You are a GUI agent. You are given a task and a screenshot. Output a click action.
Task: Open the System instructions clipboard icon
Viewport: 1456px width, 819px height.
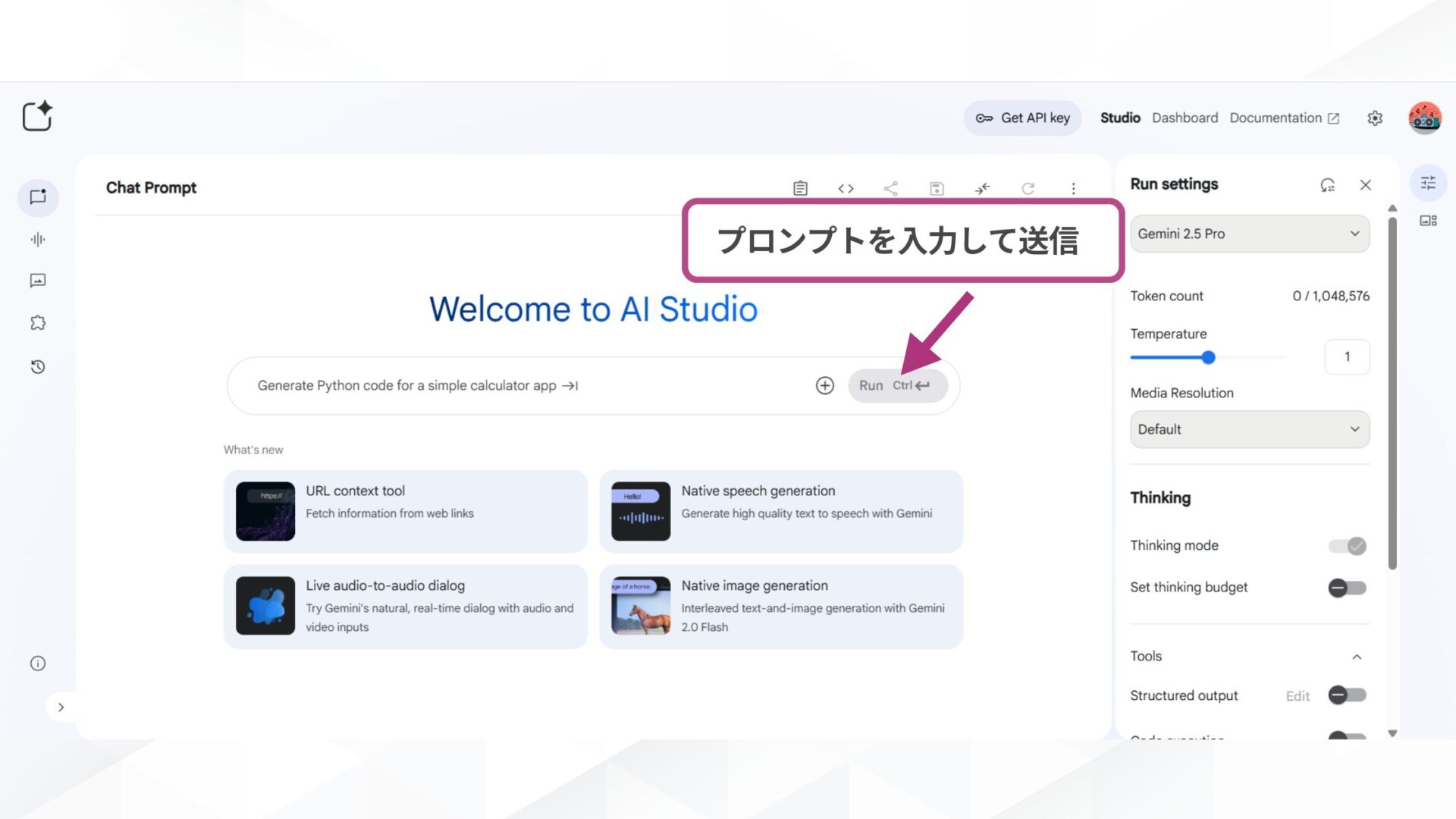point(799,188)
